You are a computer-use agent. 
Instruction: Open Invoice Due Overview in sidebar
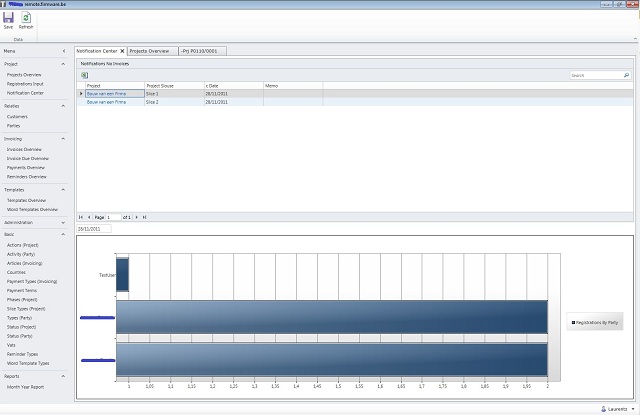pyautogui.click(x=28, y=158)
